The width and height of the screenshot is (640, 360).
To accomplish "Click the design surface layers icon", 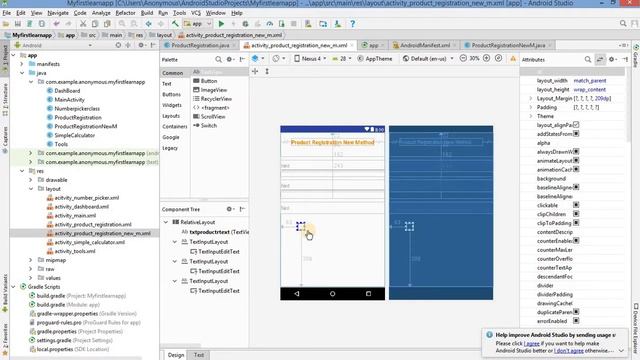I will [x=255, y=59].
